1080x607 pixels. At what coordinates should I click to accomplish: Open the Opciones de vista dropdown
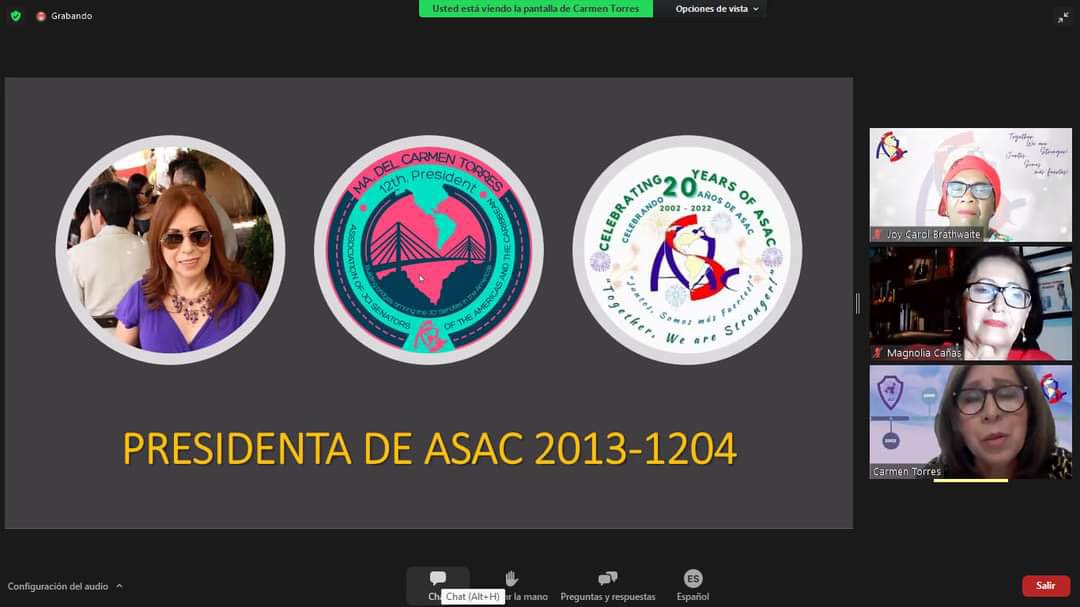712,8
